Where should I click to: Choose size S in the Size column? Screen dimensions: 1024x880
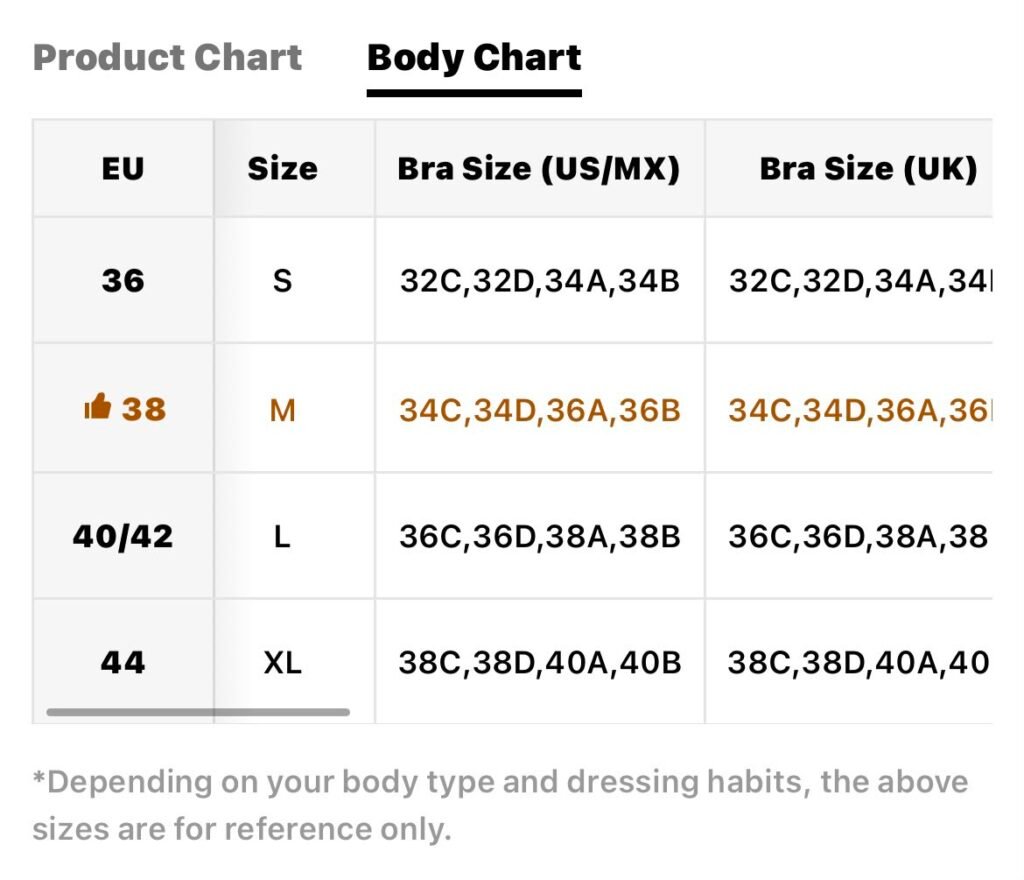(282, 281)
